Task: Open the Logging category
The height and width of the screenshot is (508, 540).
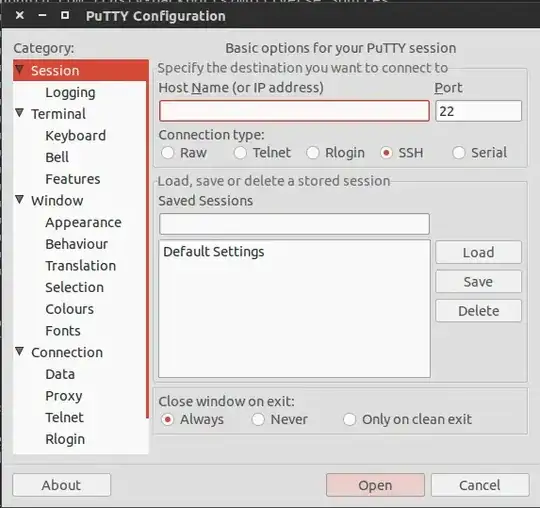Action: (70, 93)
